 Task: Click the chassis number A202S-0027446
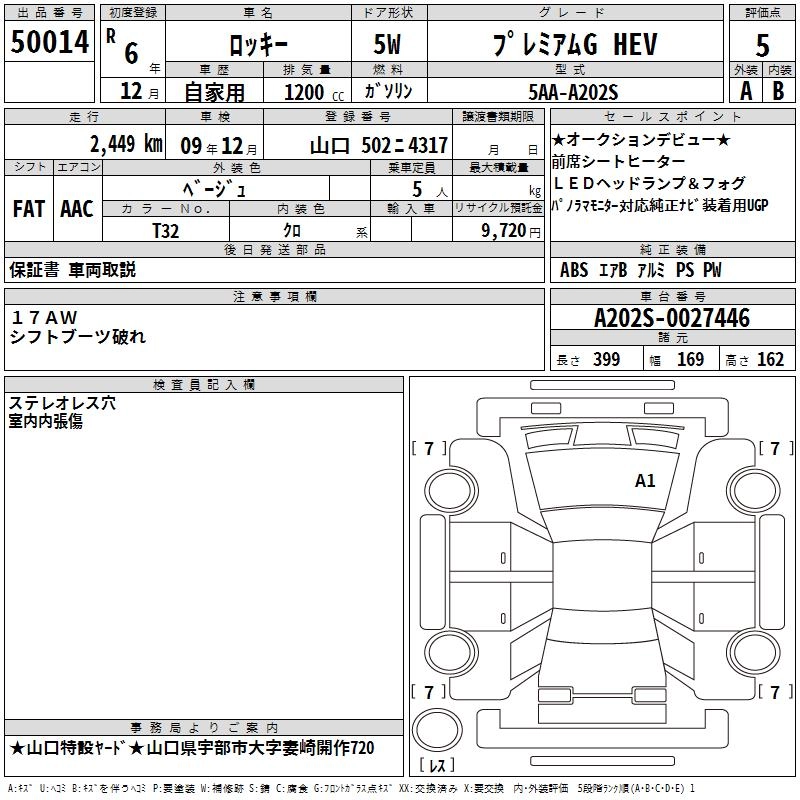tap(671, 319)
